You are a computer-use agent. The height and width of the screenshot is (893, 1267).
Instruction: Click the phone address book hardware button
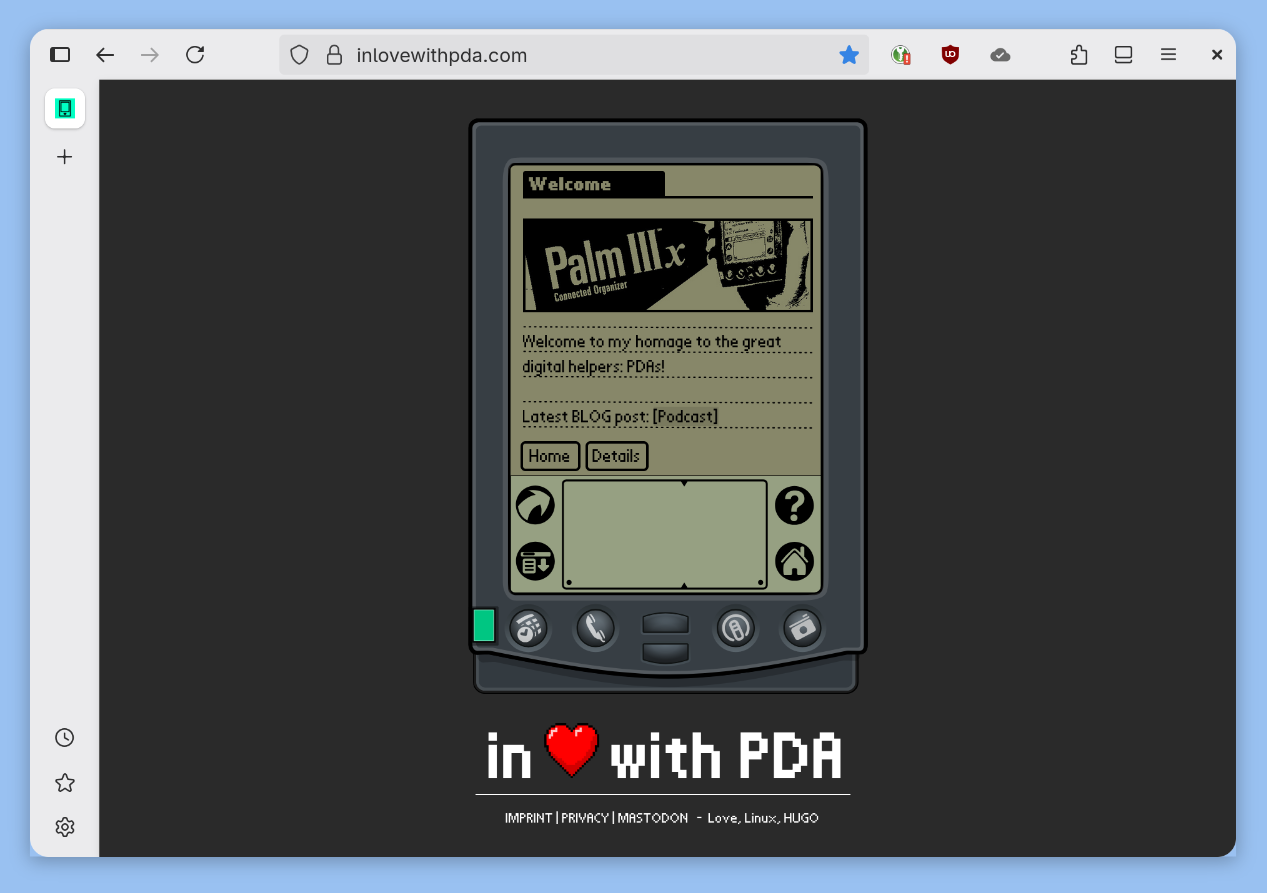(595, 628)
